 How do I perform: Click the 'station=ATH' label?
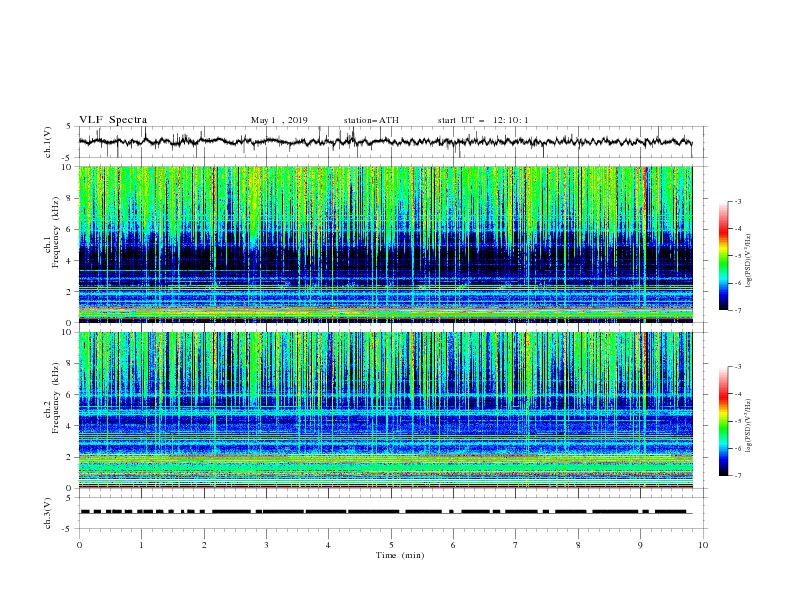(x=371, y=120)
